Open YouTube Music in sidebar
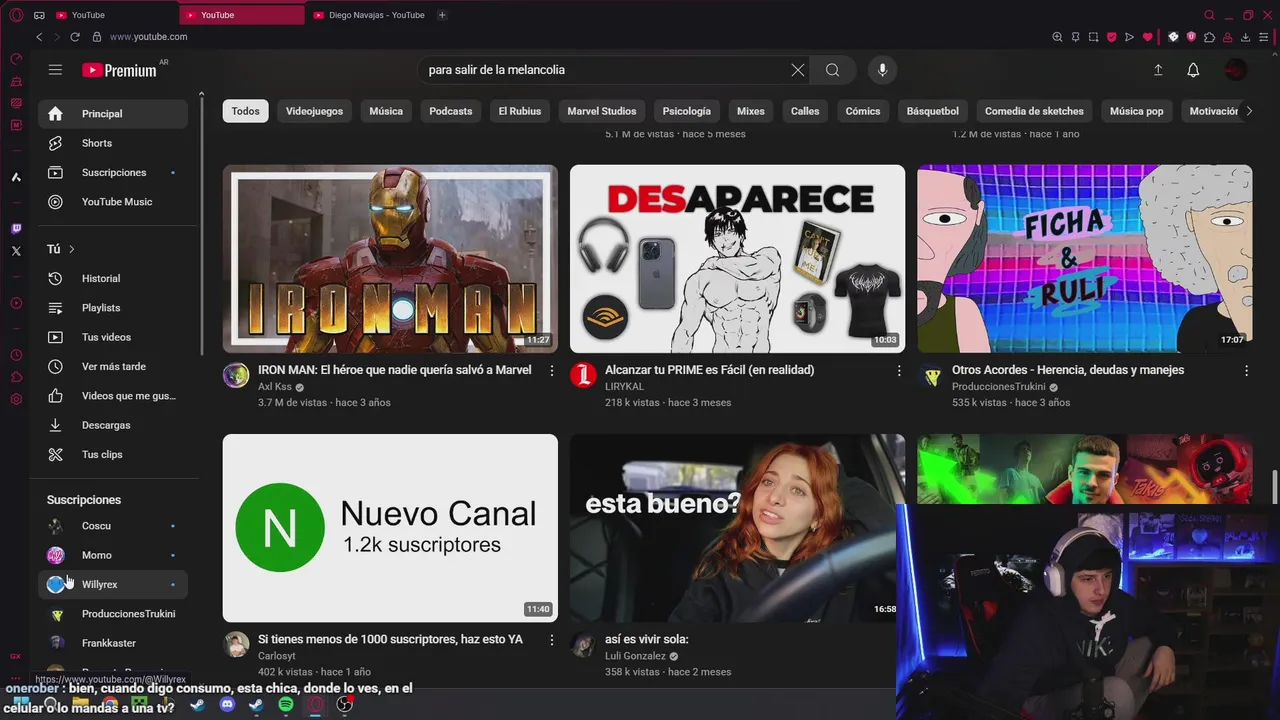This screenshot has width=1280, height=720. 113,202
